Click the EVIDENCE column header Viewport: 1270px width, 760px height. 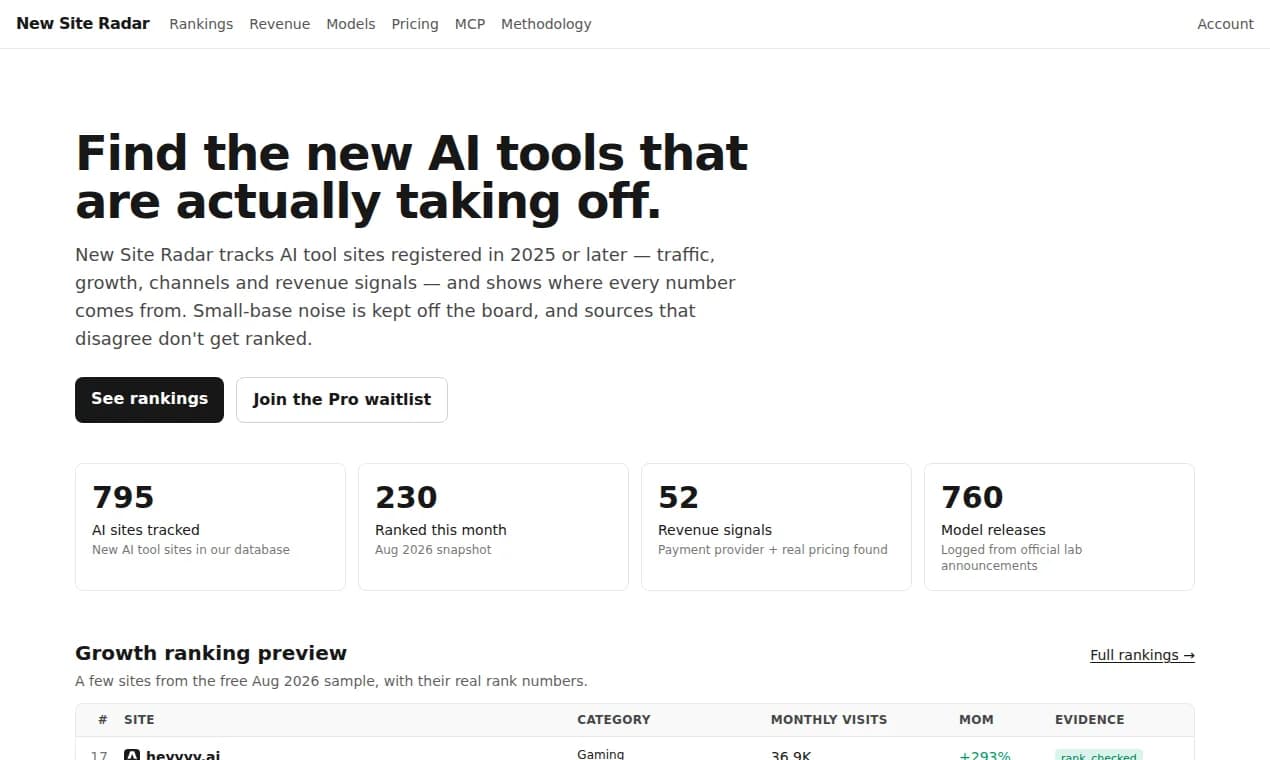coord(1090,720)
